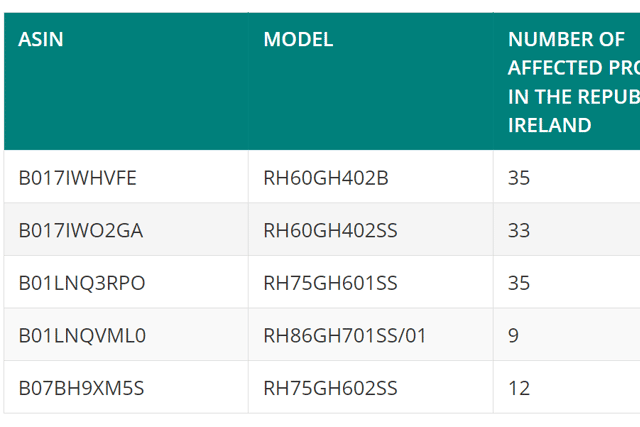Click value 35 in RH75GH601SS row
640x427 pixels.
tap(519, 283)
